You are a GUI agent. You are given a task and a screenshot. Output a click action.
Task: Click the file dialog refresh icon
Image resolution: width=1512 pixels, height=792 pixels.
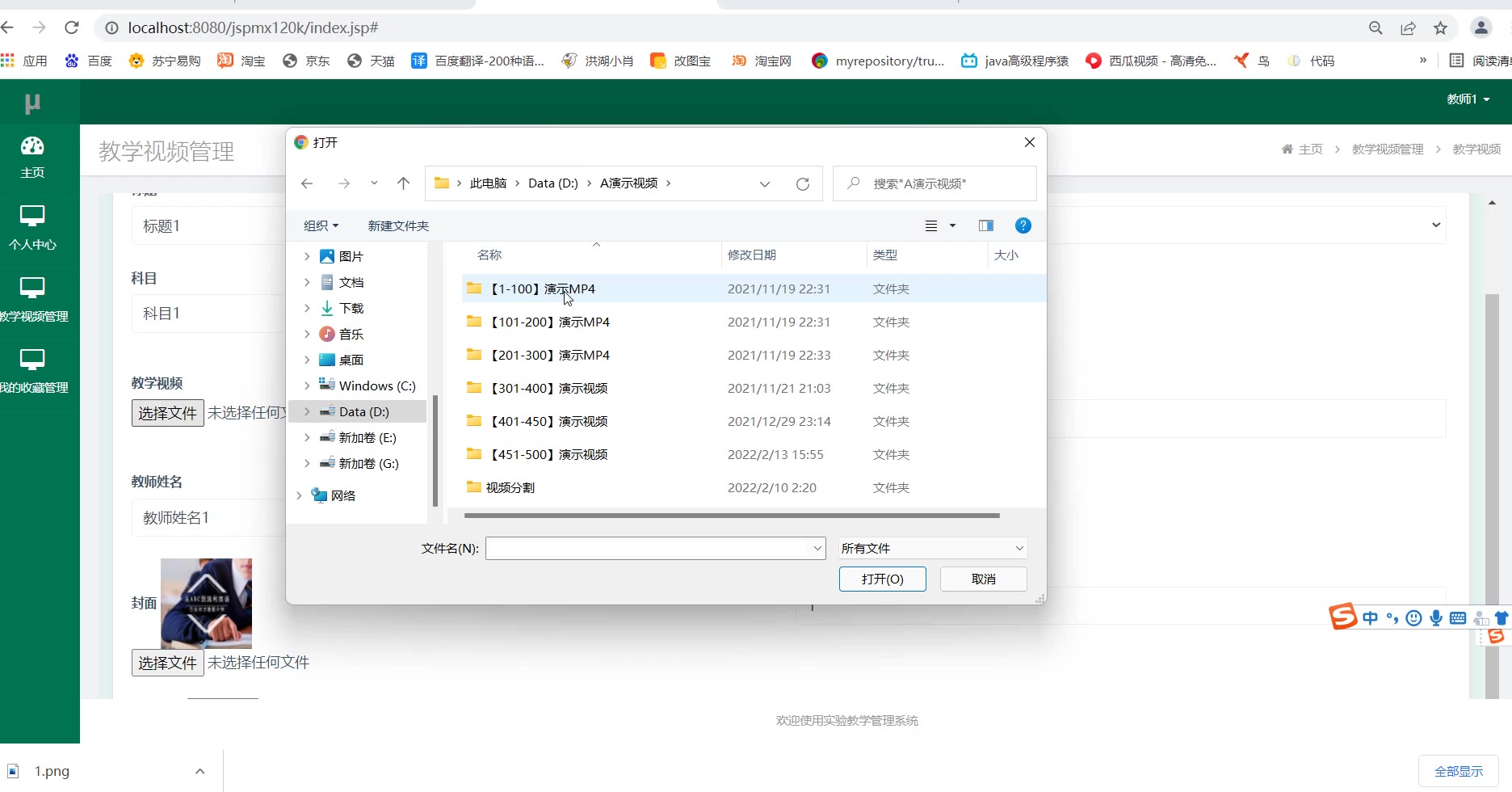click(x=802, y=184)
